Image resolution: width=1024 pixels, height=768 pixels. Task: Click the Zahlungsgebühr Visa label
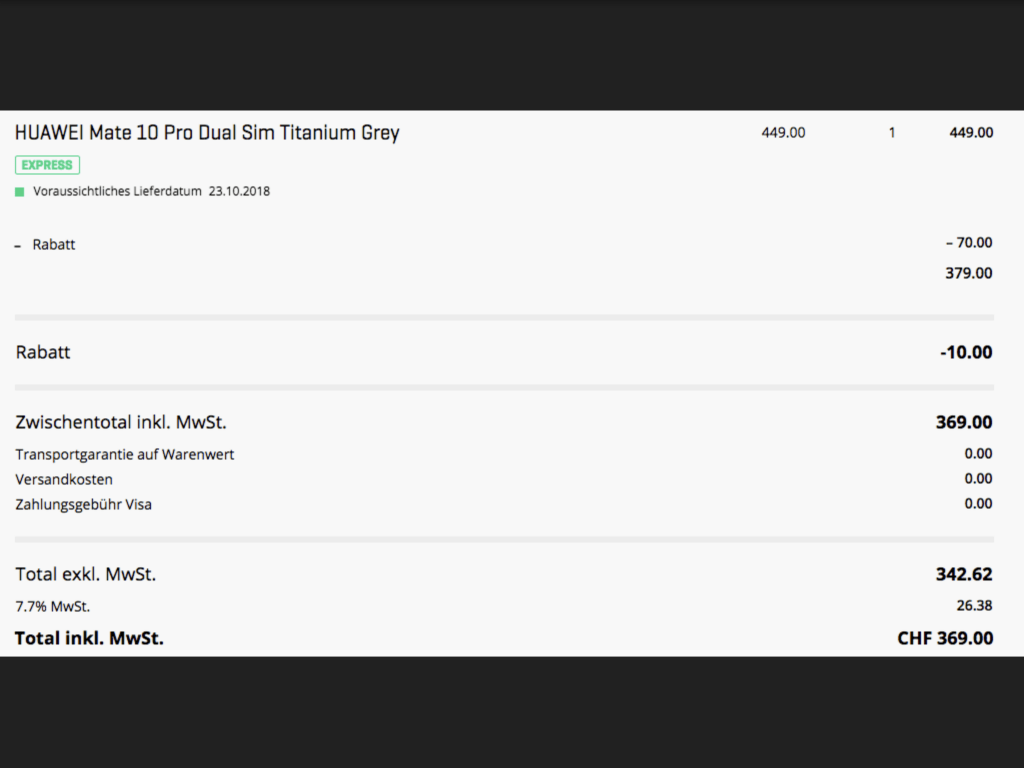click(x=84, y=504)
